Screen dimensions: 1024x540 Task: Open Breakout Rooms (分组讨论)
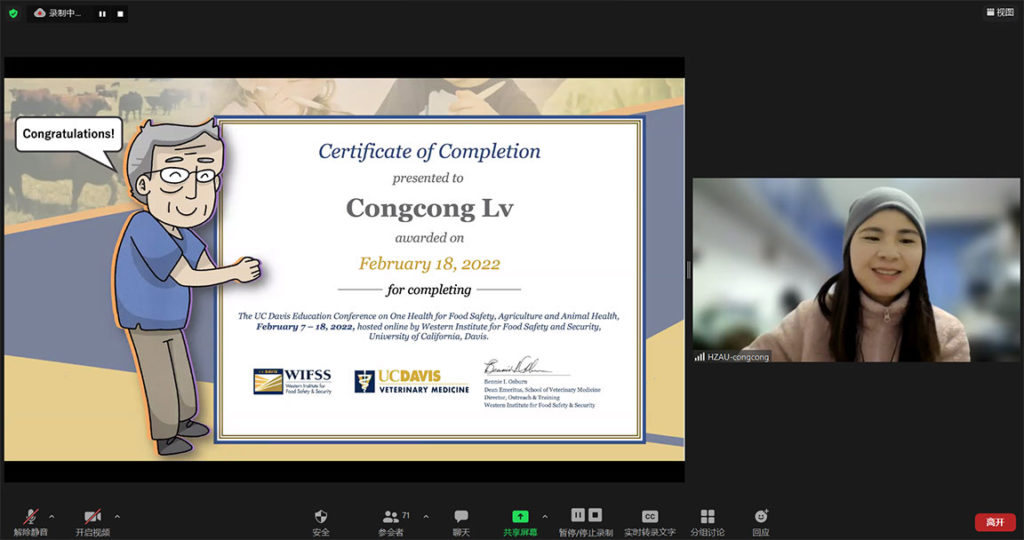[x=707, y=520]
